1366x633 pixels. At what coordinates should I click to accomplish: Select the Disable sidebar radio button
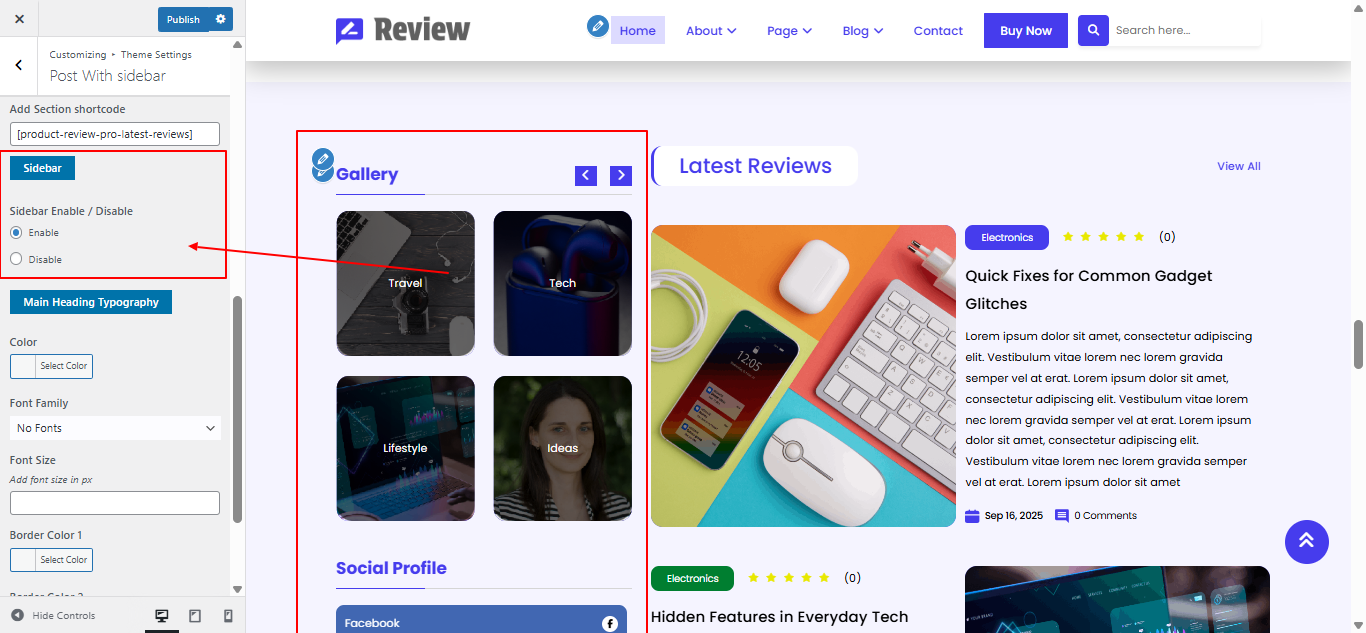coord(16,260)
